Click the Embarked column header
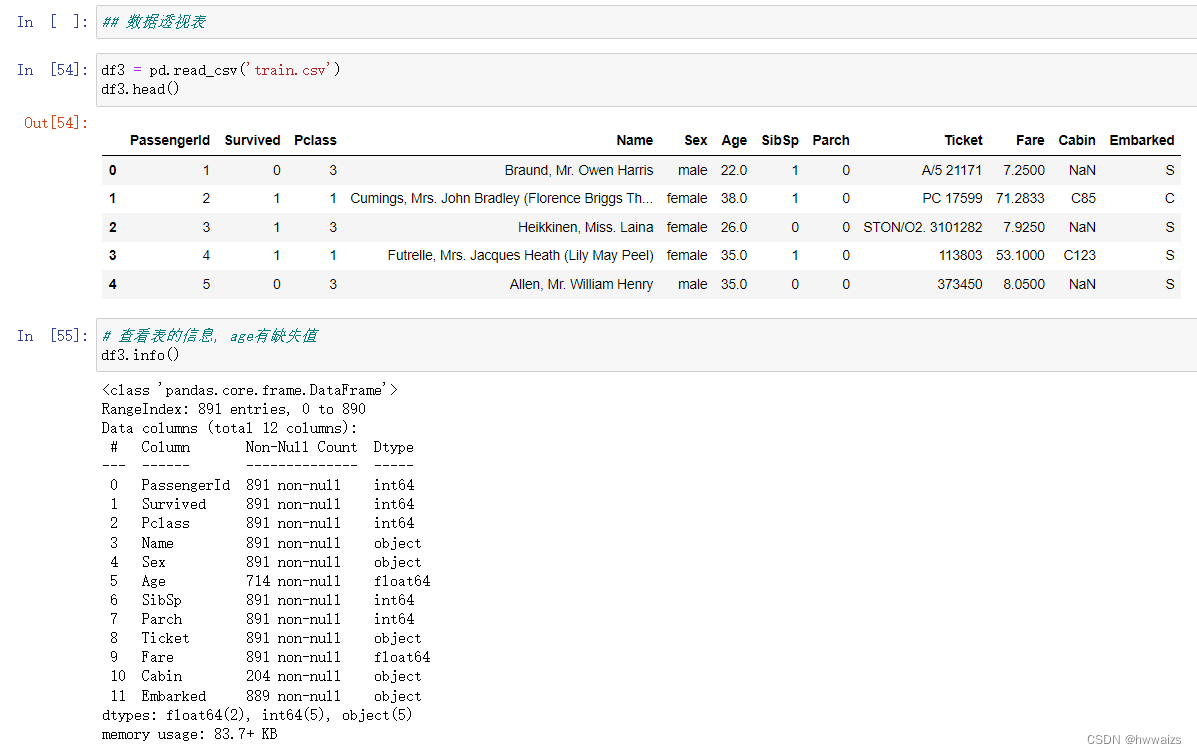The height and width of the screenshot is (754, 1197). point(1141,140)
